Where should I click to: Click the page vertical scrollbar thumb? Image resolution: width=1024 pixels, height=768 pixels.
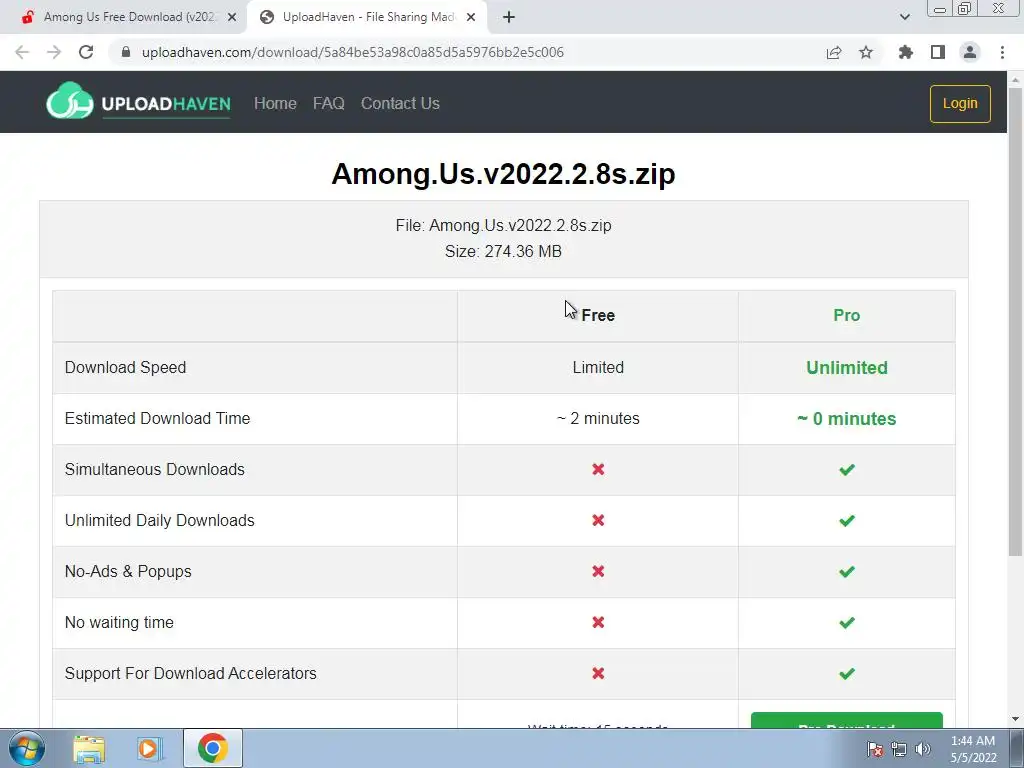pos(1015,320)
